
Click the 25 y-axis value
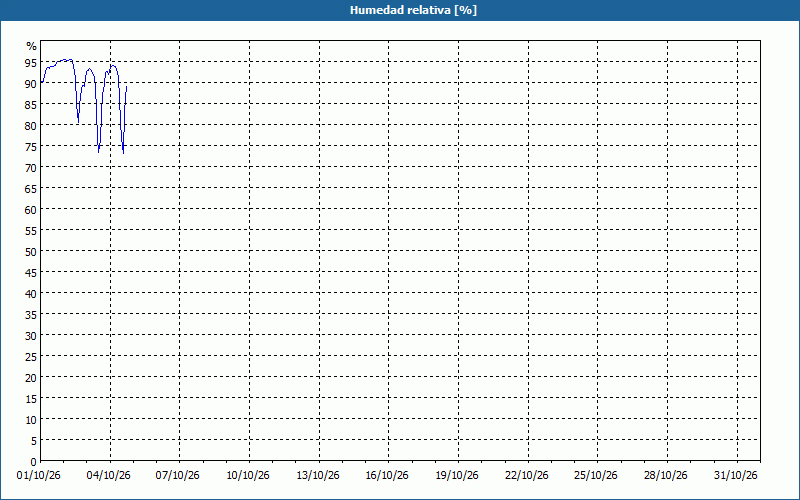[31, 357]
